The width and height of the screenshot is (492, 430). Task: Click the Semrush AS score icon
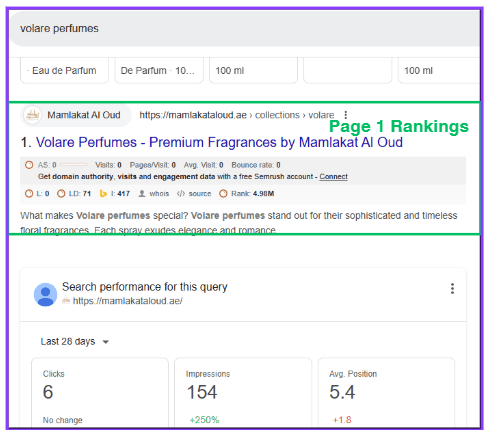tap(29, 165)
